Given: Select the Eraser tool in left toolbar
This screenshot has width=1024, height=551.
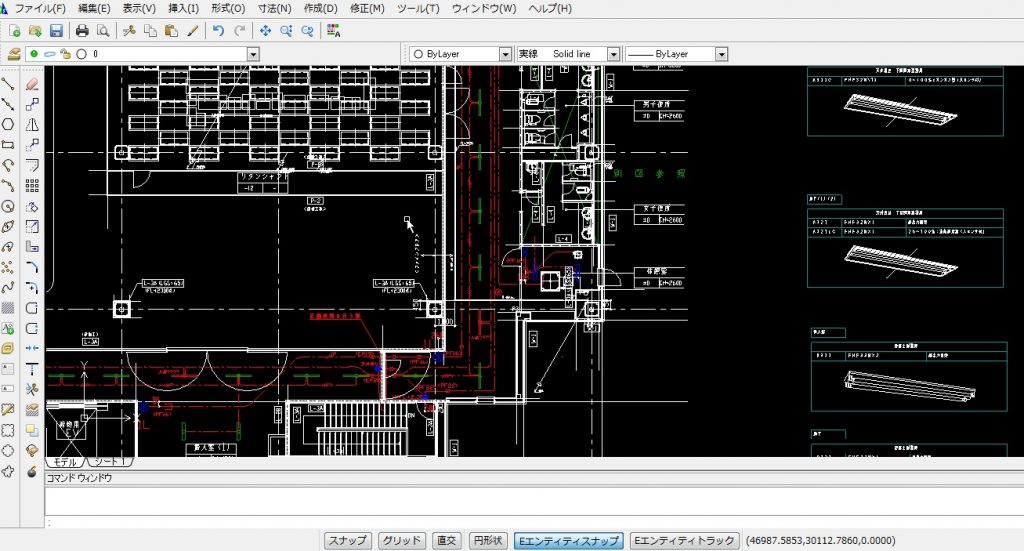Looking at the screenshot, I should (x=32, y=84).
